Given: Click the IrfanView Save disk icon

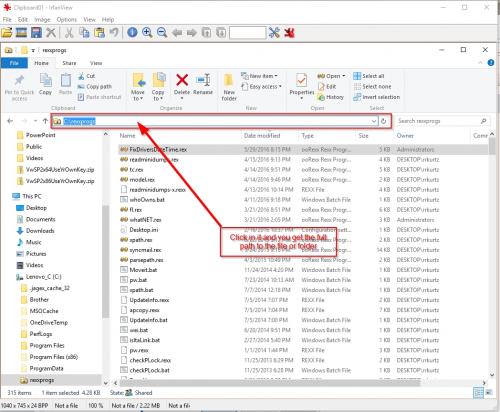Looking at the screenshot, I should coord(36,33).
